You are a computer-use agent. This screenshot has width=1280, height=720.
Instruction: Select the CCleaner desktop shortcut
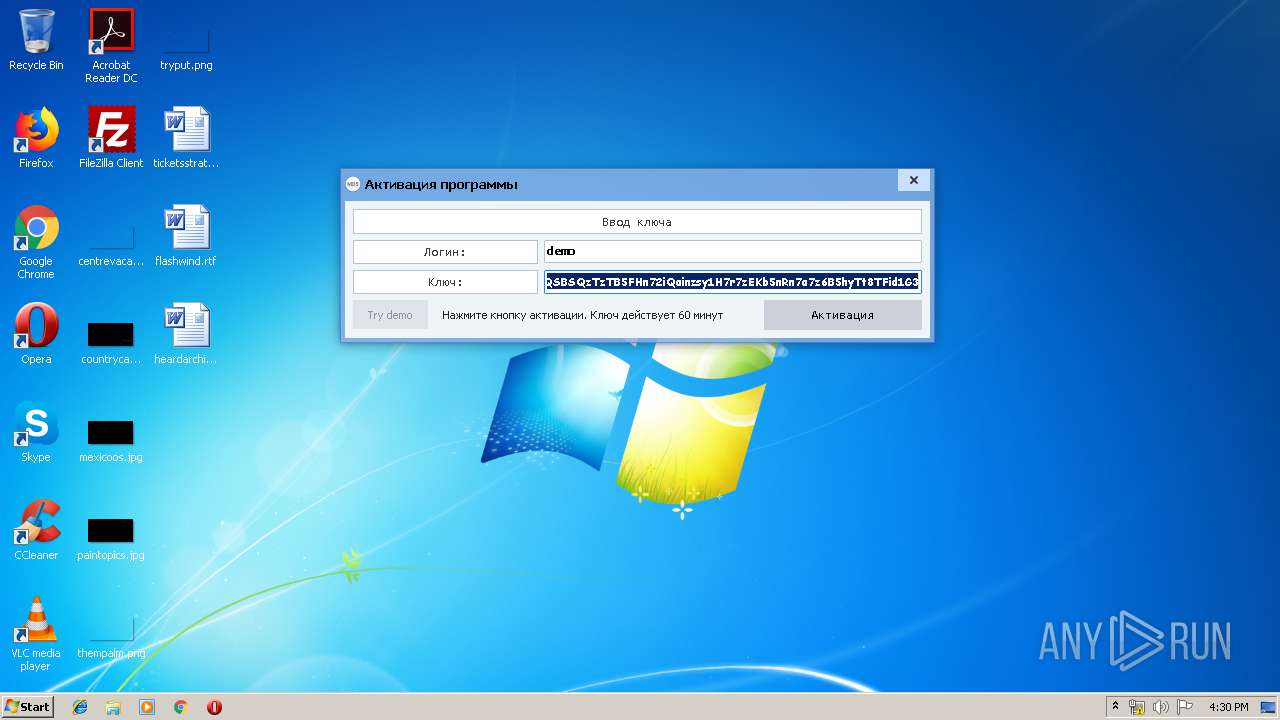[36, 530]
